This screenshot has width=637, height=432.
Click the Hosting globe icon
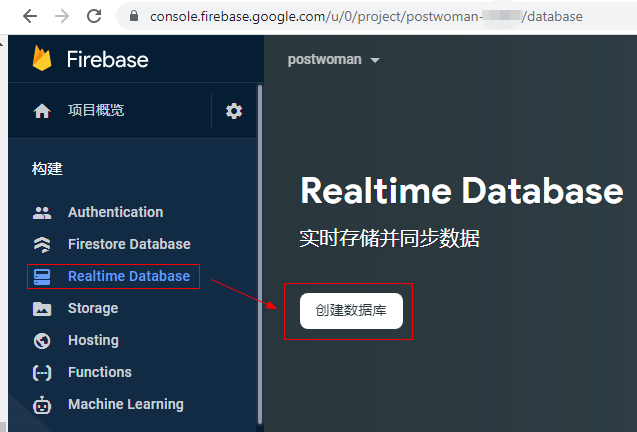[x=42, y=340]
